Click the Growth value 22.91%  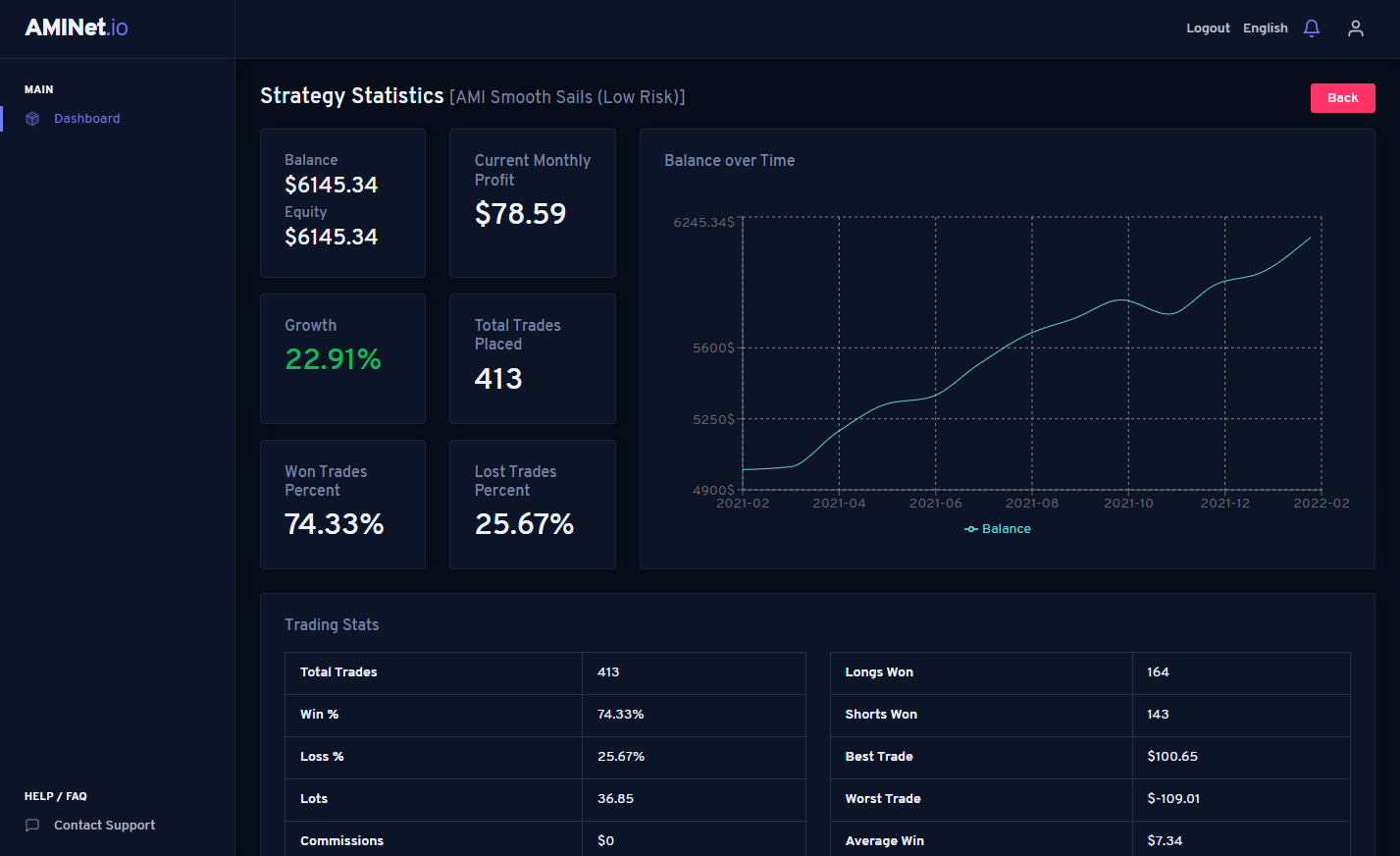[x=334, y=359]
